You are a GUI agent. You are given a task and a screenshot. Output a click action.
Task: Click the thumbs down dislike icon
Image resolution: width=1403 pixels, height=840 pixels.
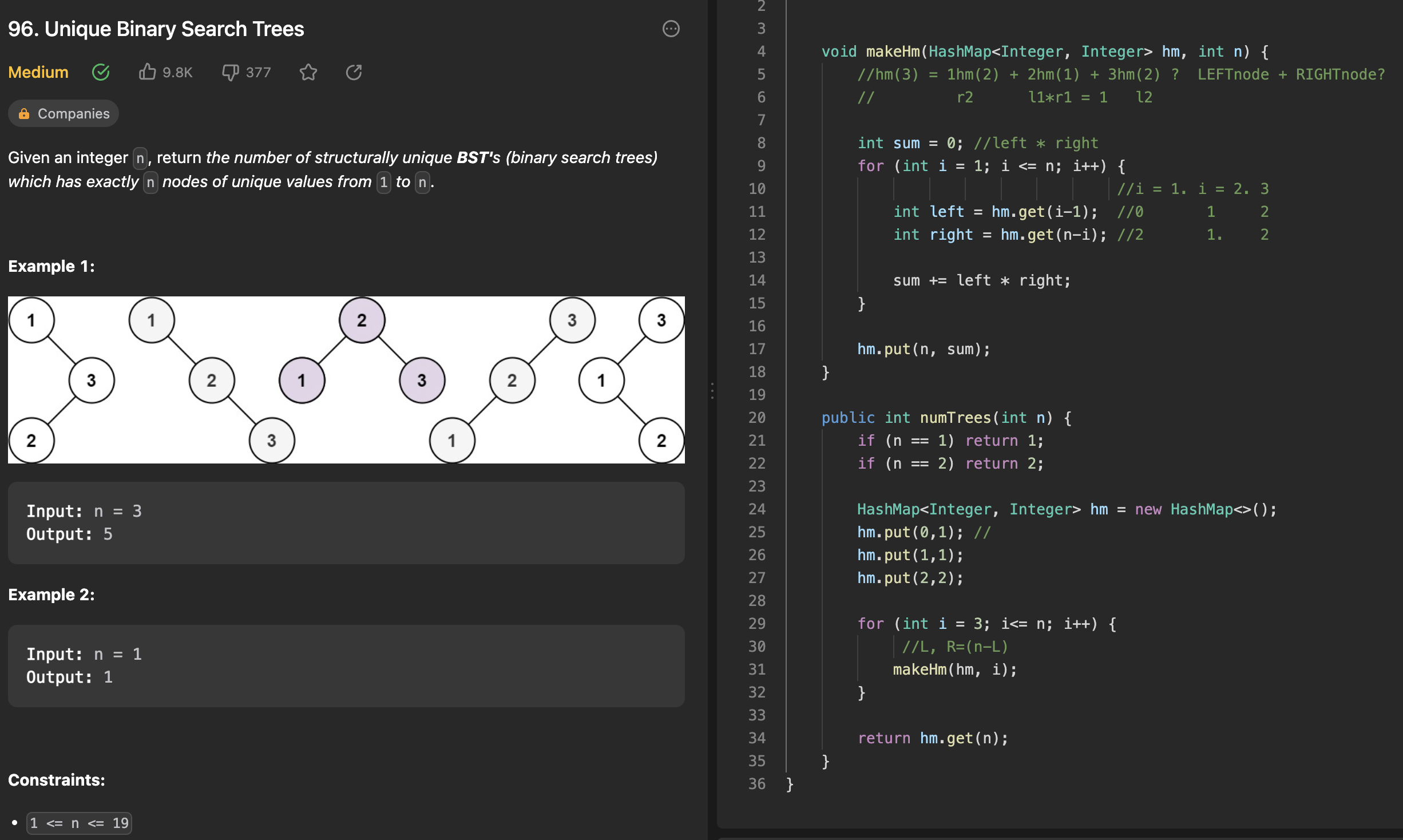click(230, 72)
